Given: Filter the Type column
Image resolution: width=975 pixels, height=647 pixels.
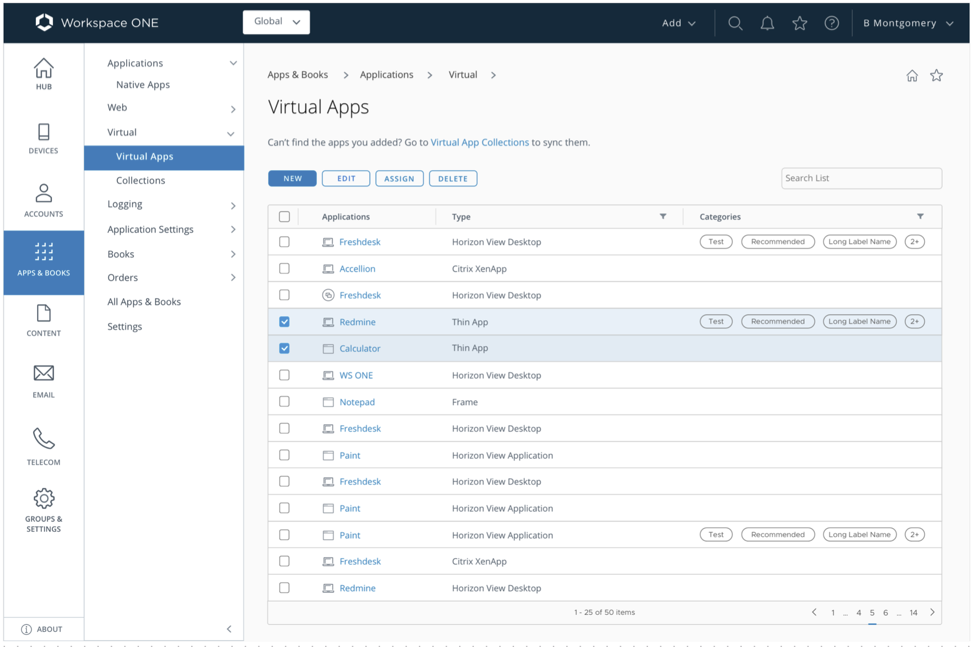Looking at the screenshot, I should click(x=663, y=216).
